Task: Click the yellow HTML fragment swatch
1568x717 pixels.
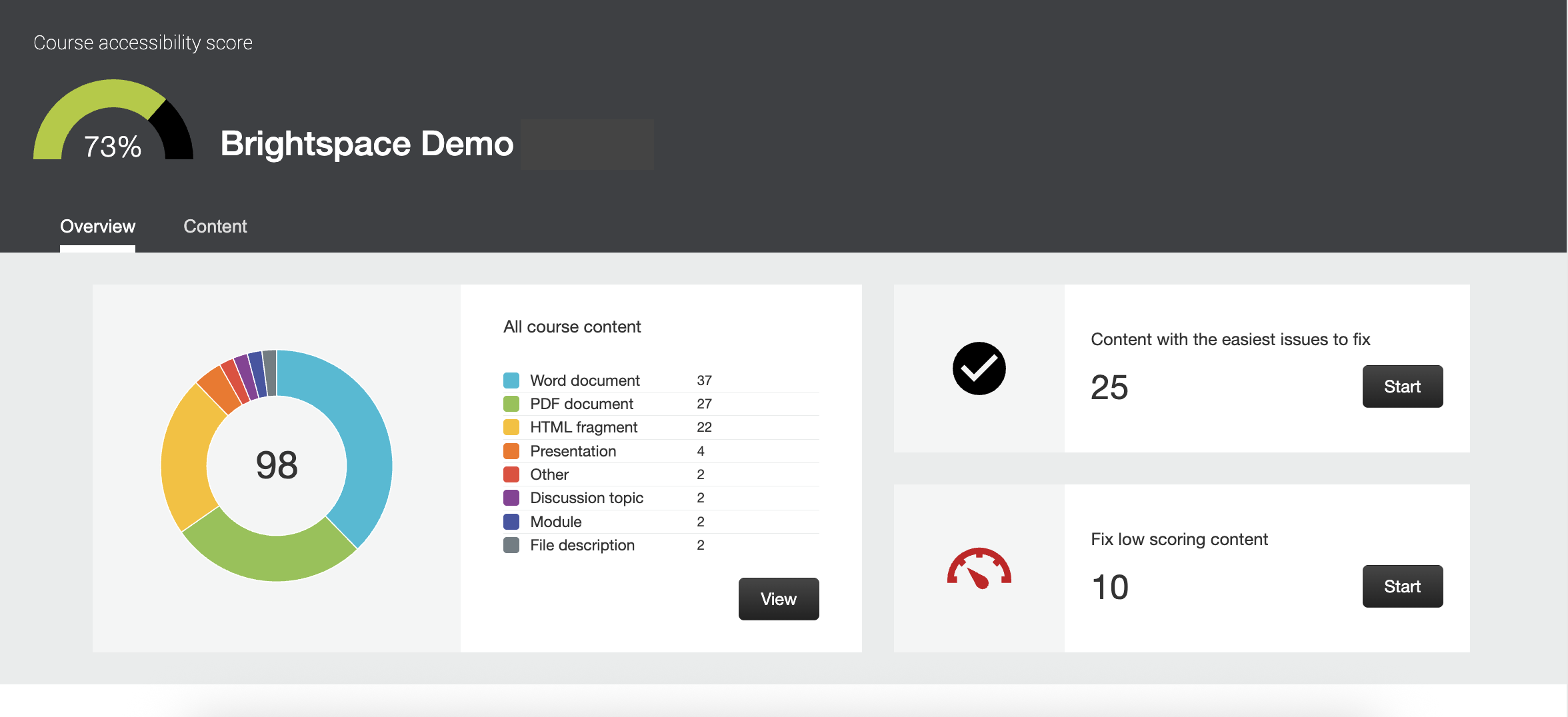Action: coord(511,427)
